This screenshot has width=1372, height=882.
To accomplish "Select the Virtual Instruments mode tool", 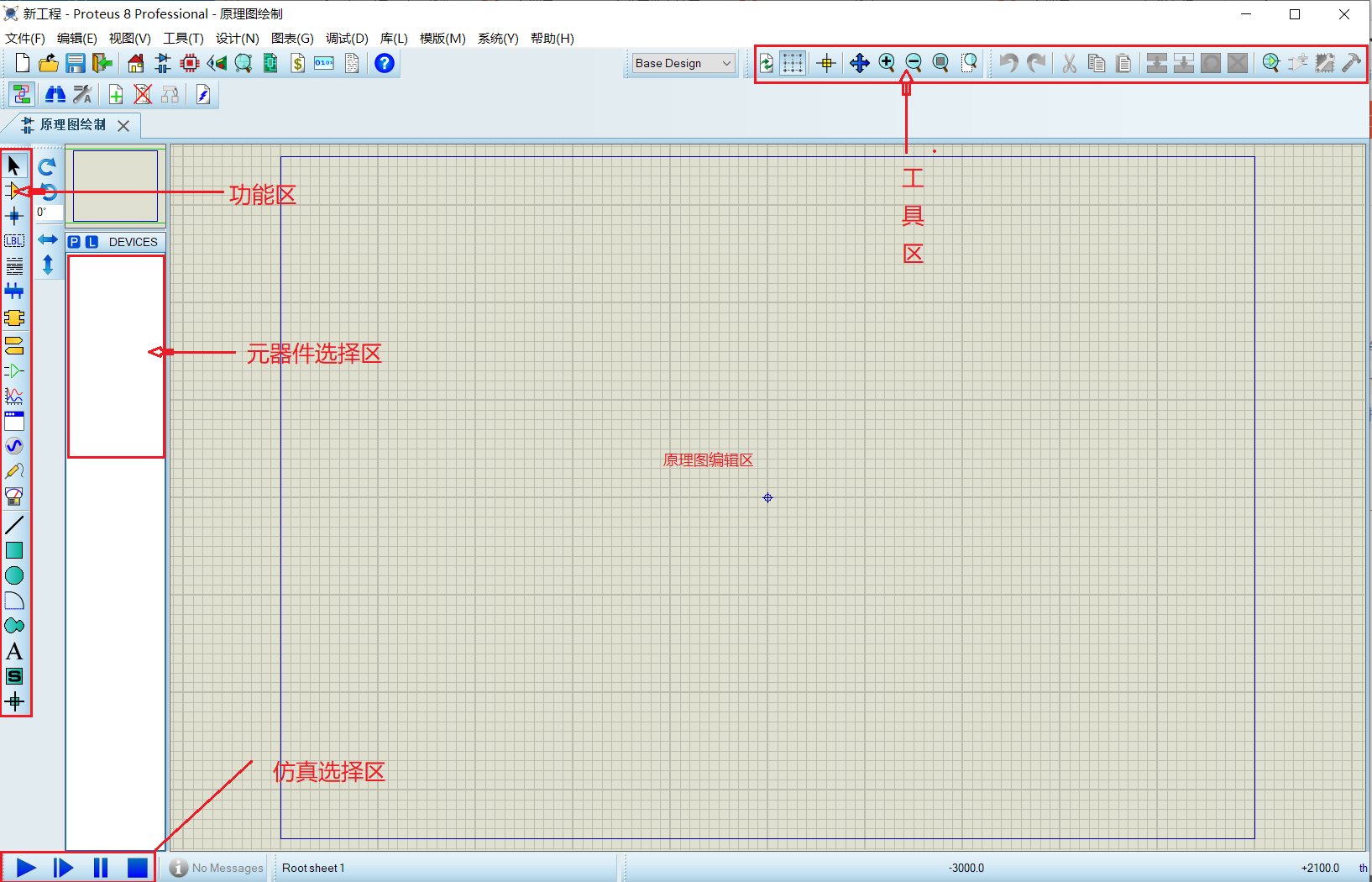I will 14,496.
